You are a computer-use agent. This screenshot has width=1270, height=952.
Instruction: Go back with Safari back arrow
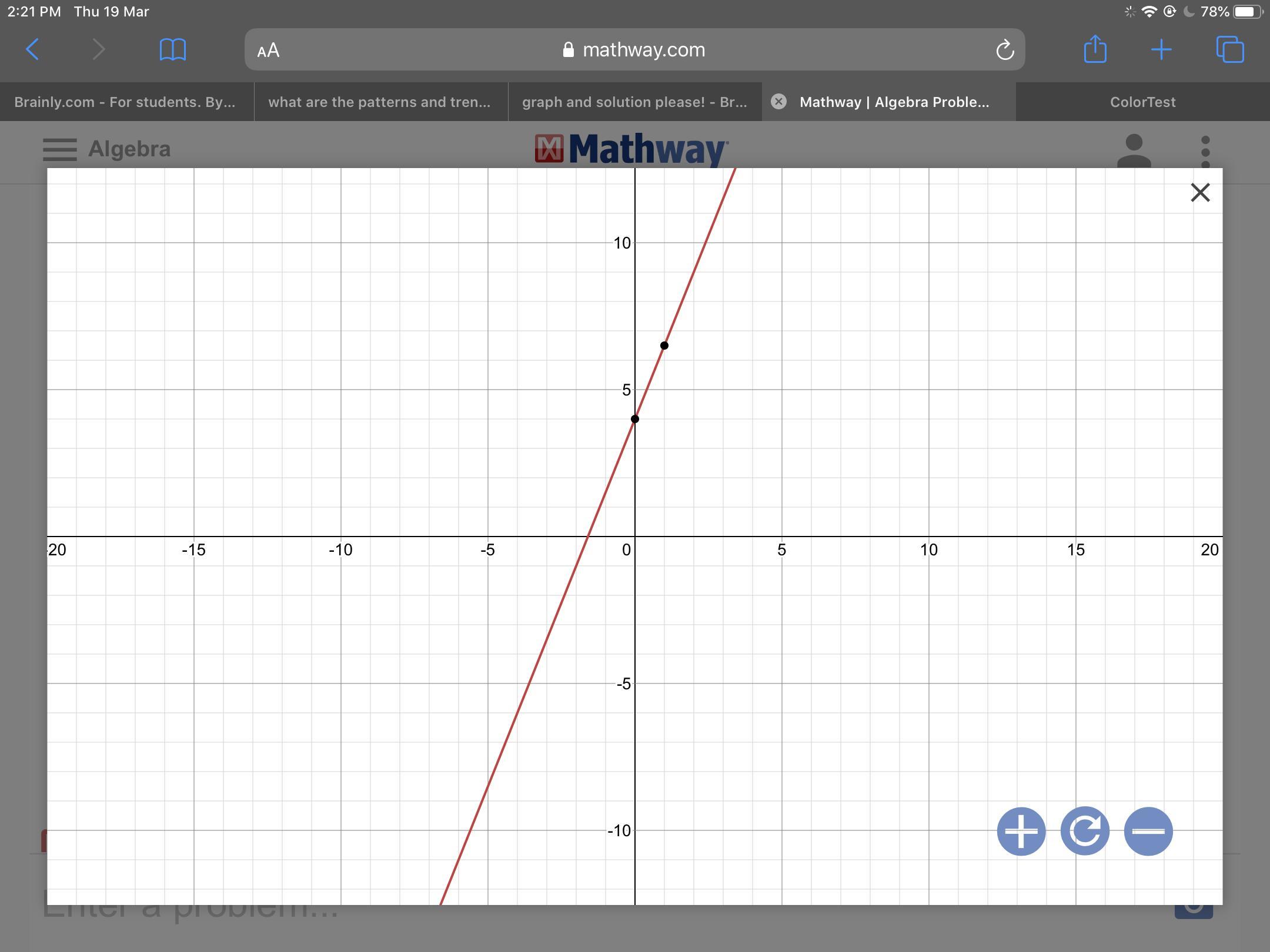(33, 49)
